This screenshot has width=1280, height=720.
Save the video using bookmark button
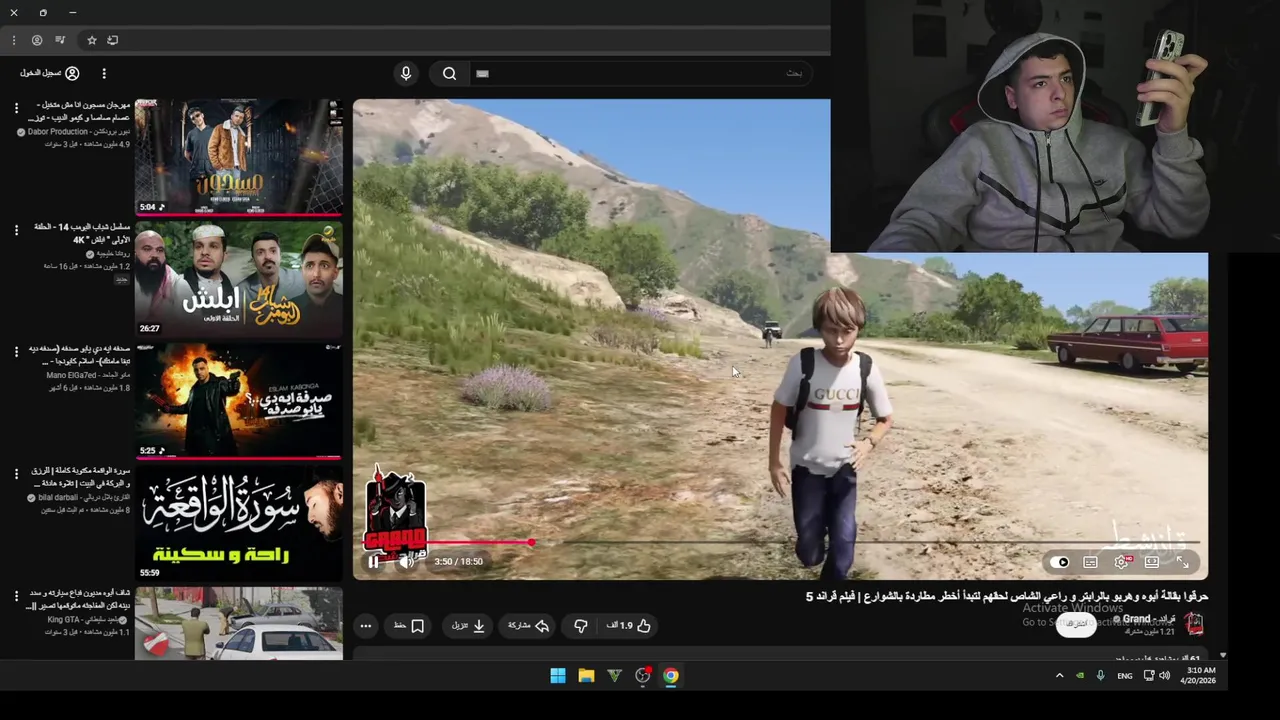[x=409, y=626]
